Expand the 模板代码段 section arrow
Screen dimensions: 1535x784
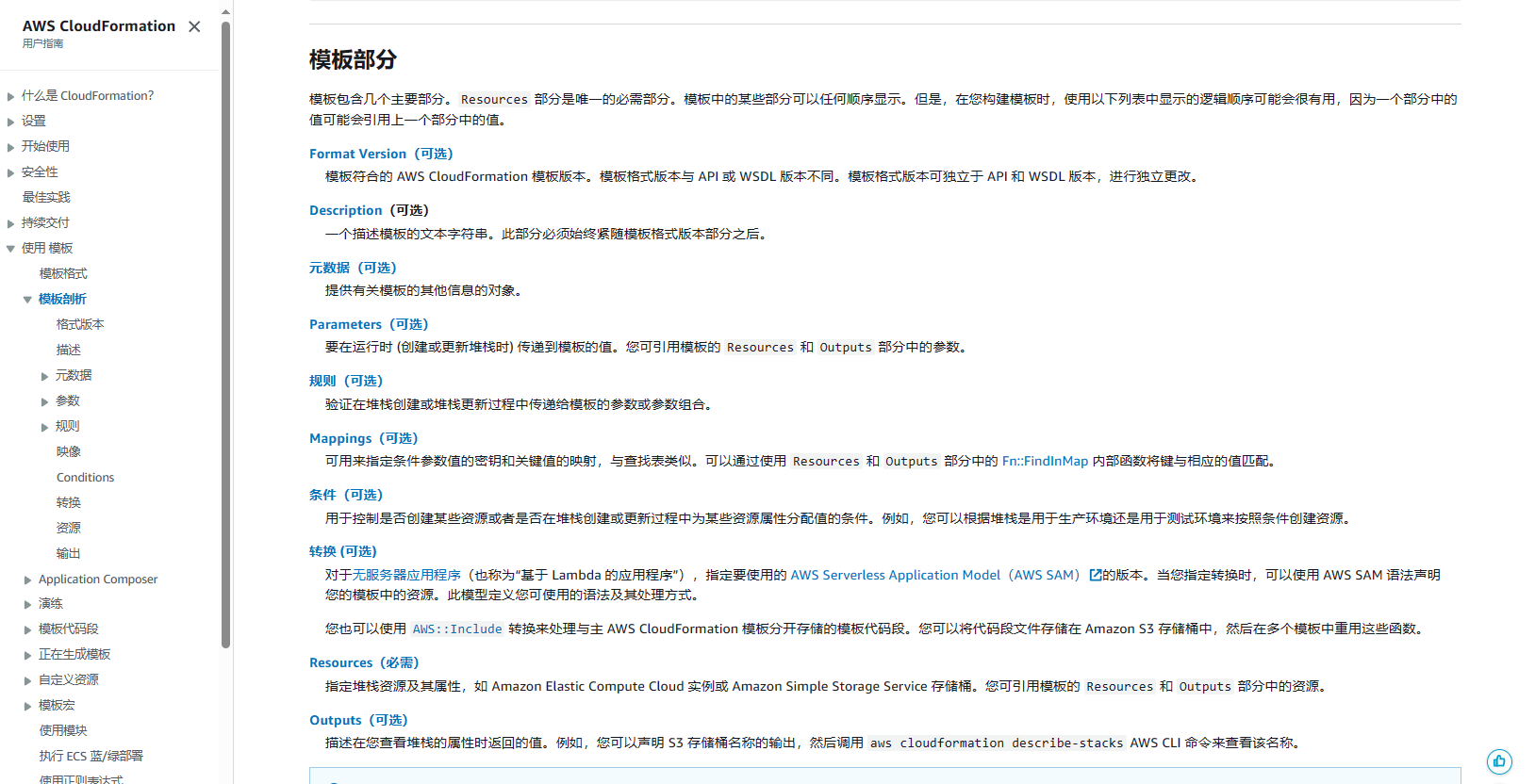(27, 629)
